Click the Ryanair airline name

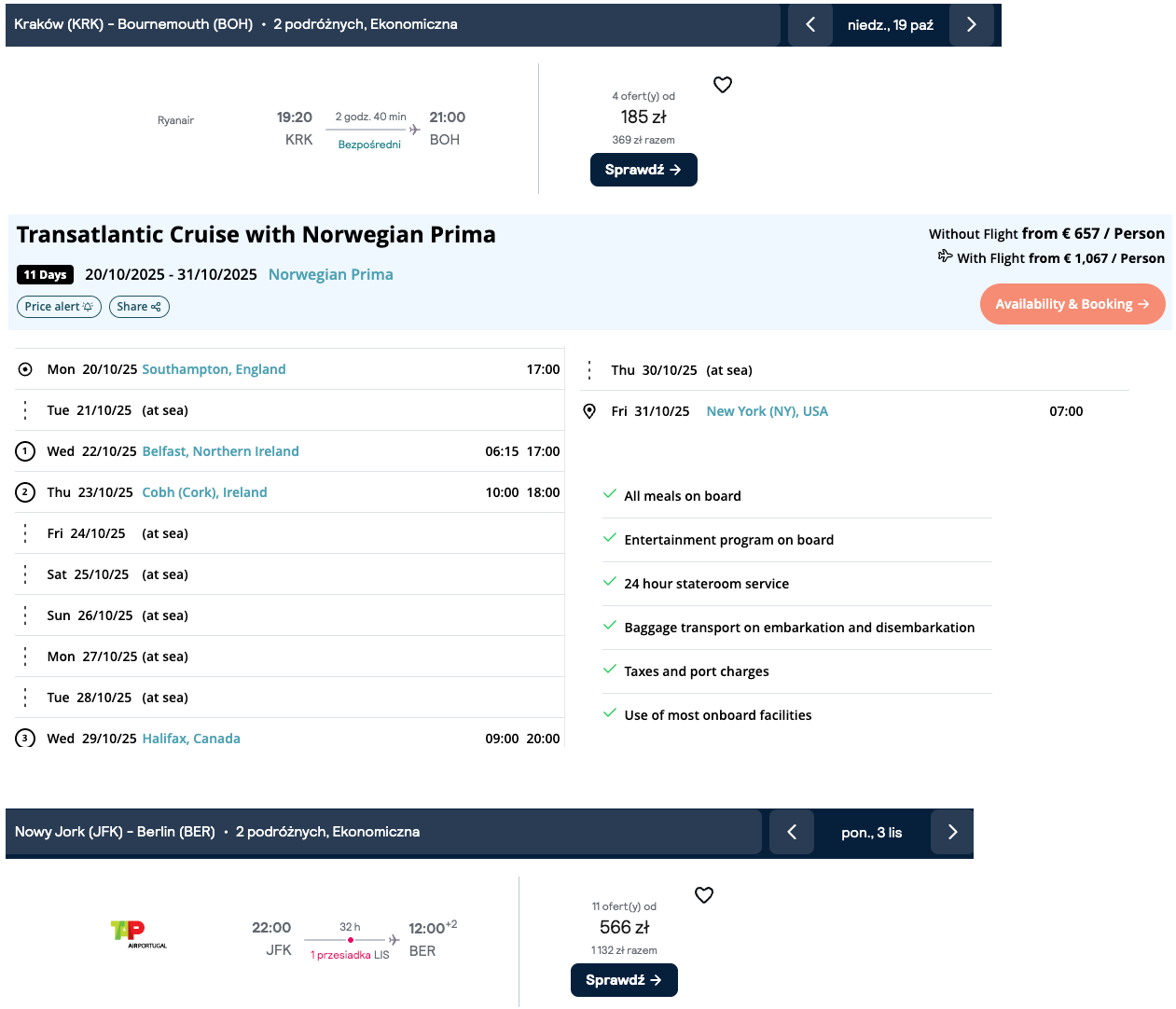coord(175,120)
